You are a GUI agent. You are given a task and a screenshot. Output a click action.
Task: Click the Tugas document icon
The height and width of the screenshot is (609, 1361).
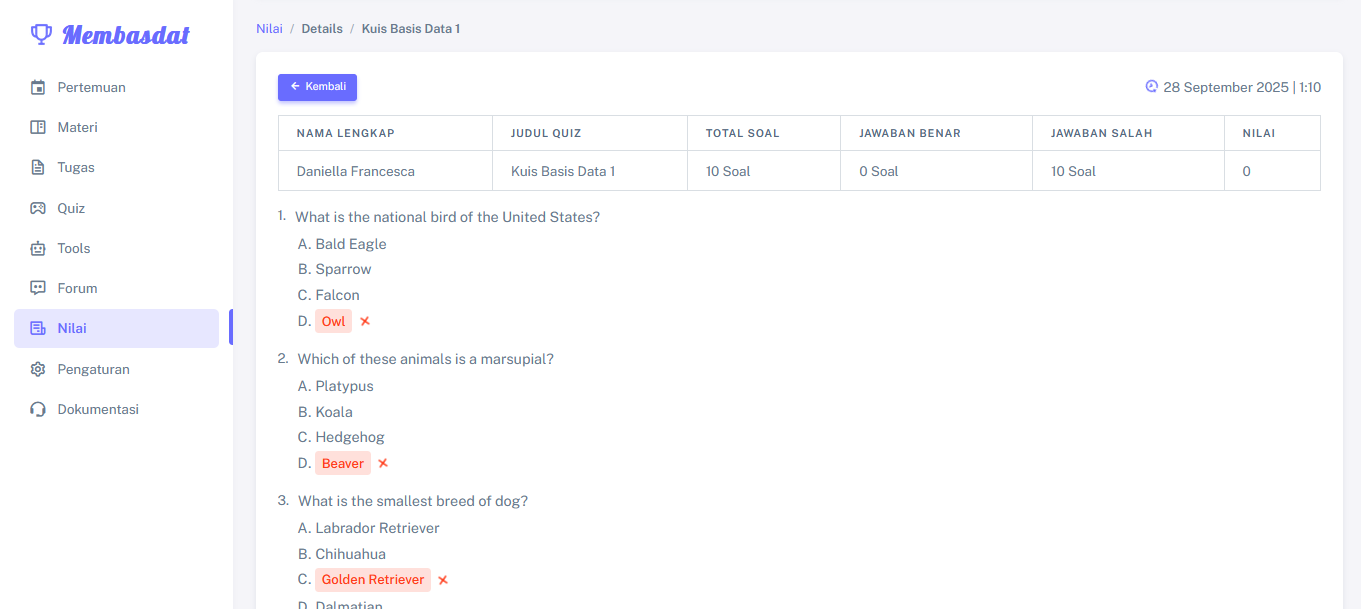(x=38, y=167)
